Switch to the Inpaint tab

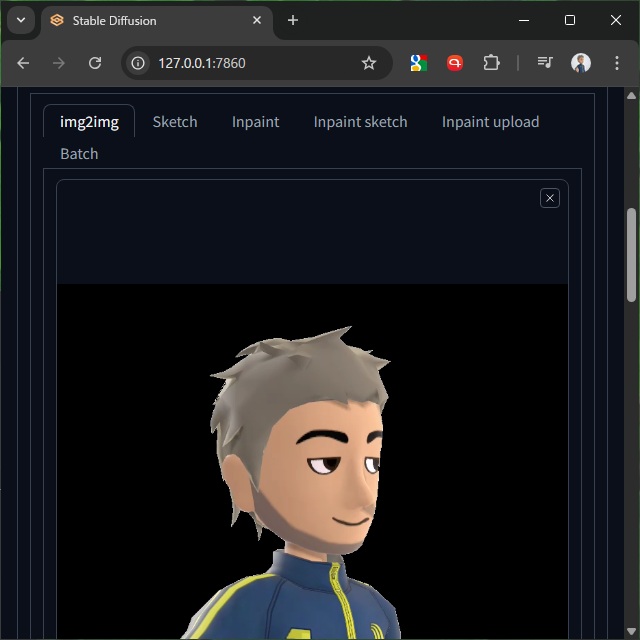point(255,122)
